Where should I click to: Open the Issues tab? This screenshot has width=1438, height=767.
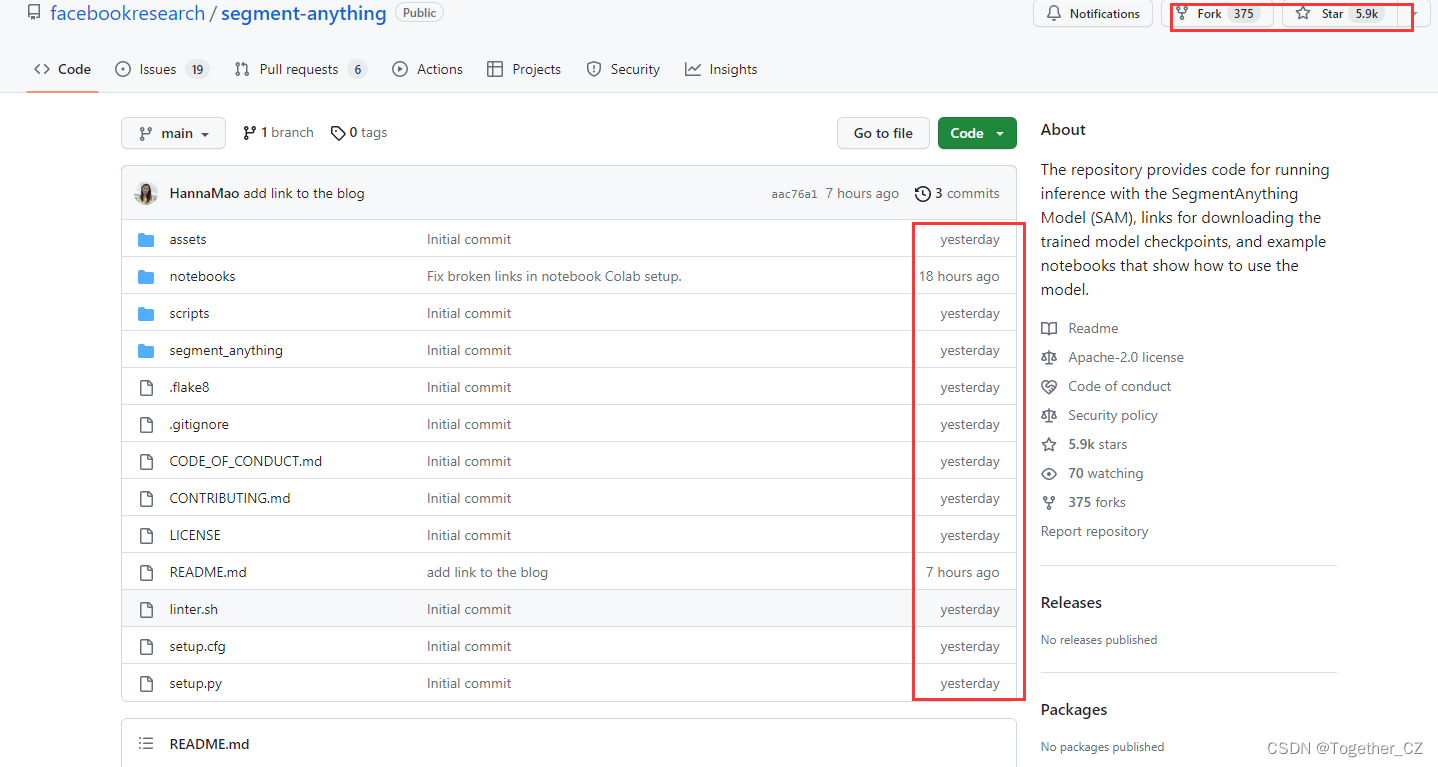162,69
